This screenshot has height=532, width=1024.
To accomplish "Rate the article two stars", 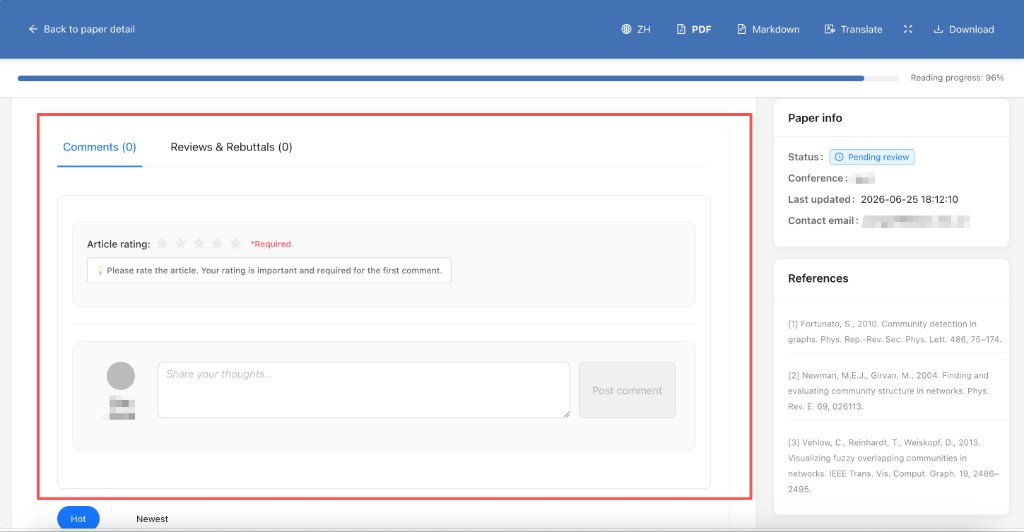I will tap(180, 243).
